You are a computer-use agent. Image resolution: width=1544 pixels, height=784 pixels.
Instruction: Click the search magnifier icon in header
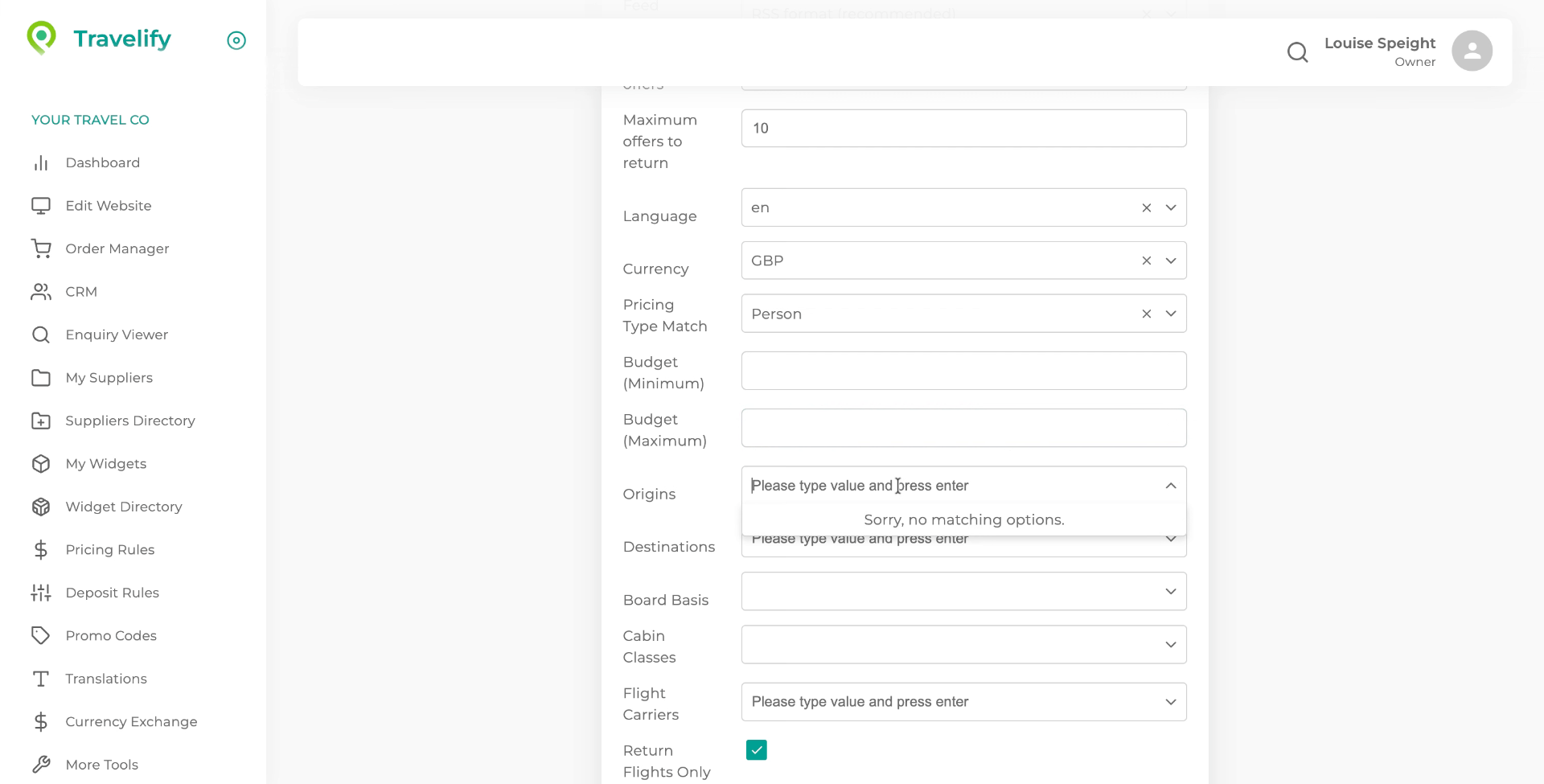tap(1297, 52)
